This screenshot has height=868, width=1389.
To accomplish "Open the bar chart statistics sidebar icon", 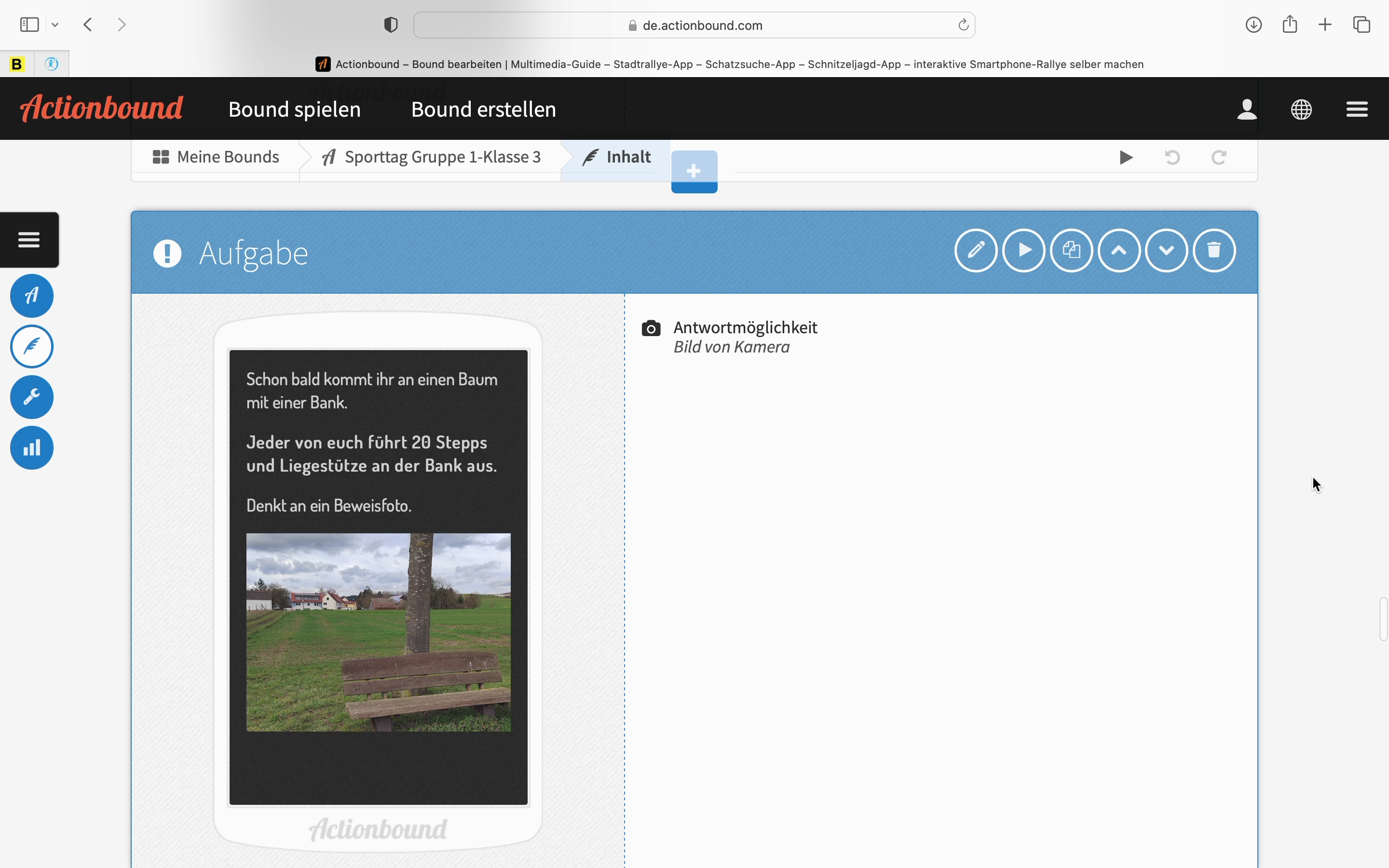I will [x=31, y=448].
